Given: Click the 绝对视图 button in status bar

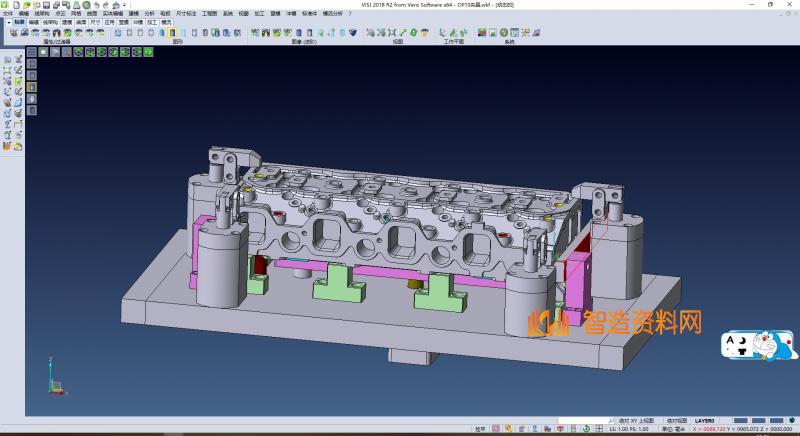Looking at the screenshot, I should tap(677, 421).
